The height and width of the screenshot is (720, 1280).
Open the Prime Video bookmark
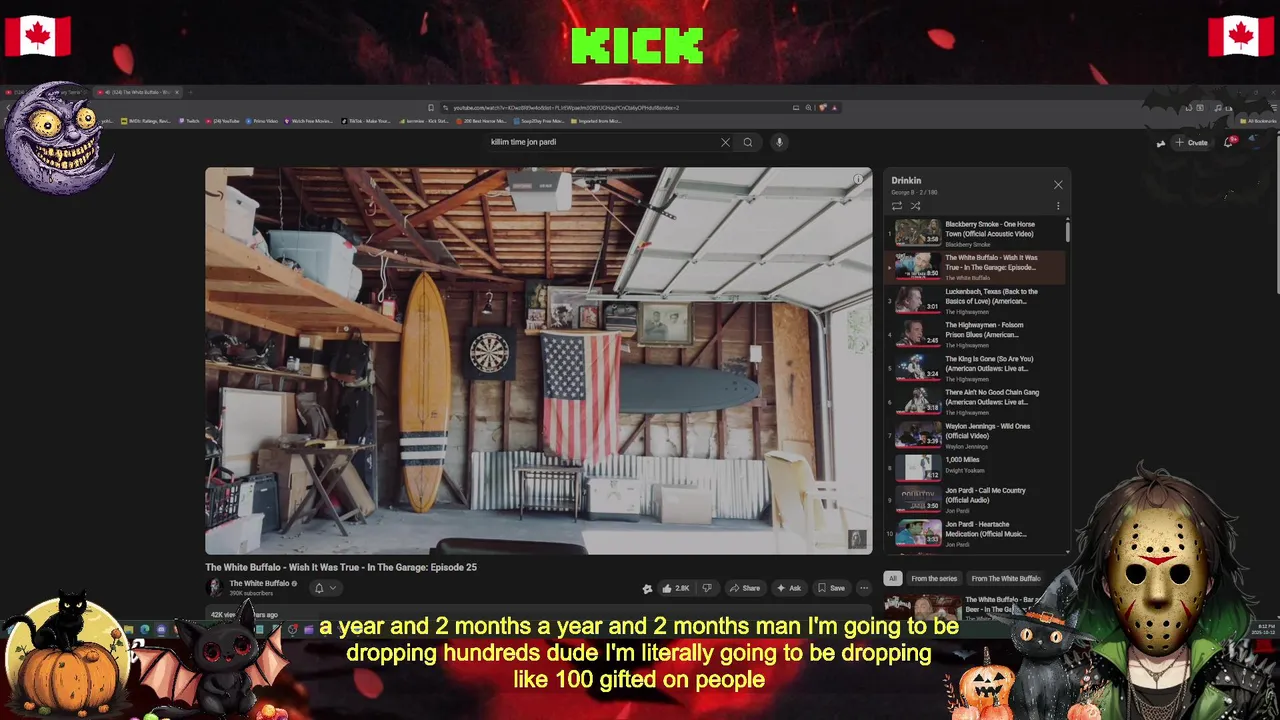(262, 121)
